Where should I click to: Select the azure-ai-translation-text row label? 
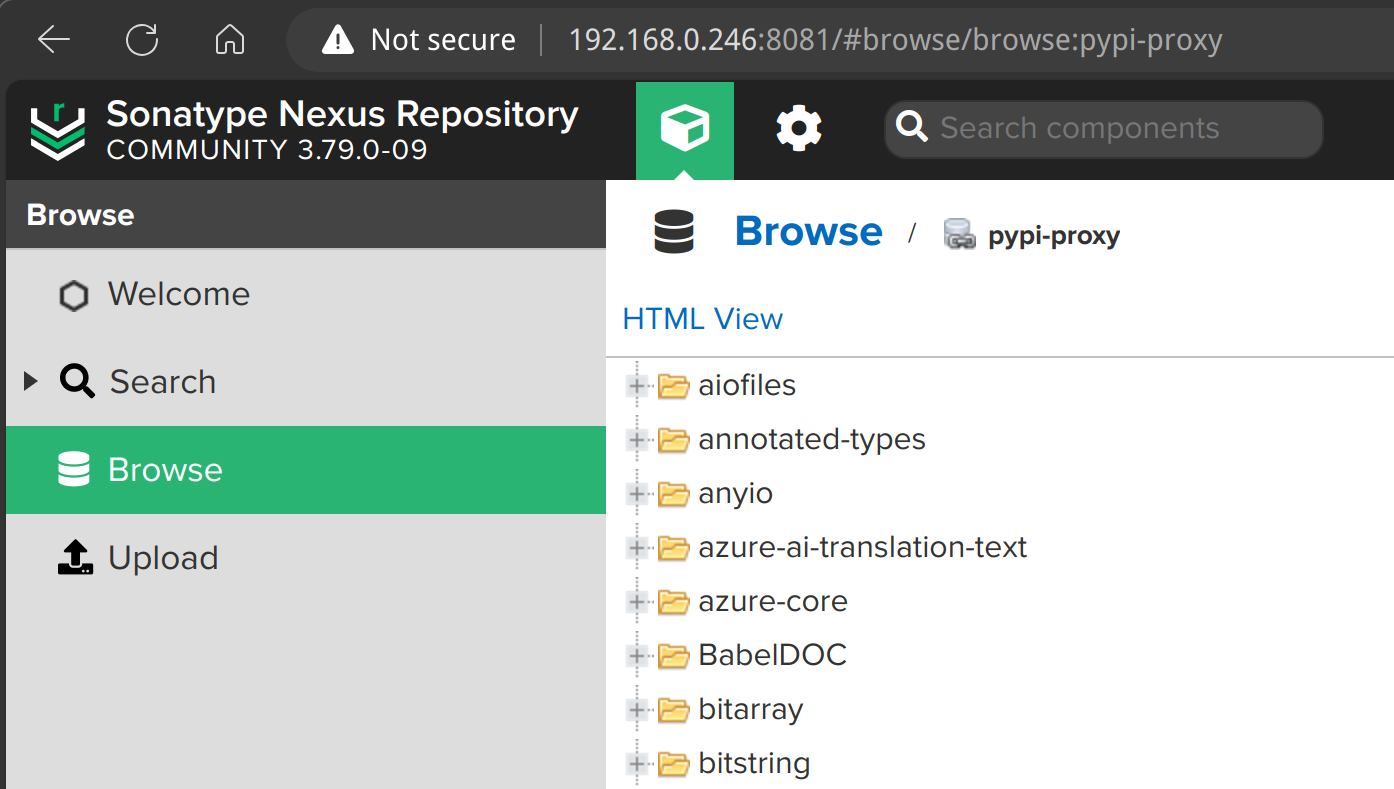863,548
